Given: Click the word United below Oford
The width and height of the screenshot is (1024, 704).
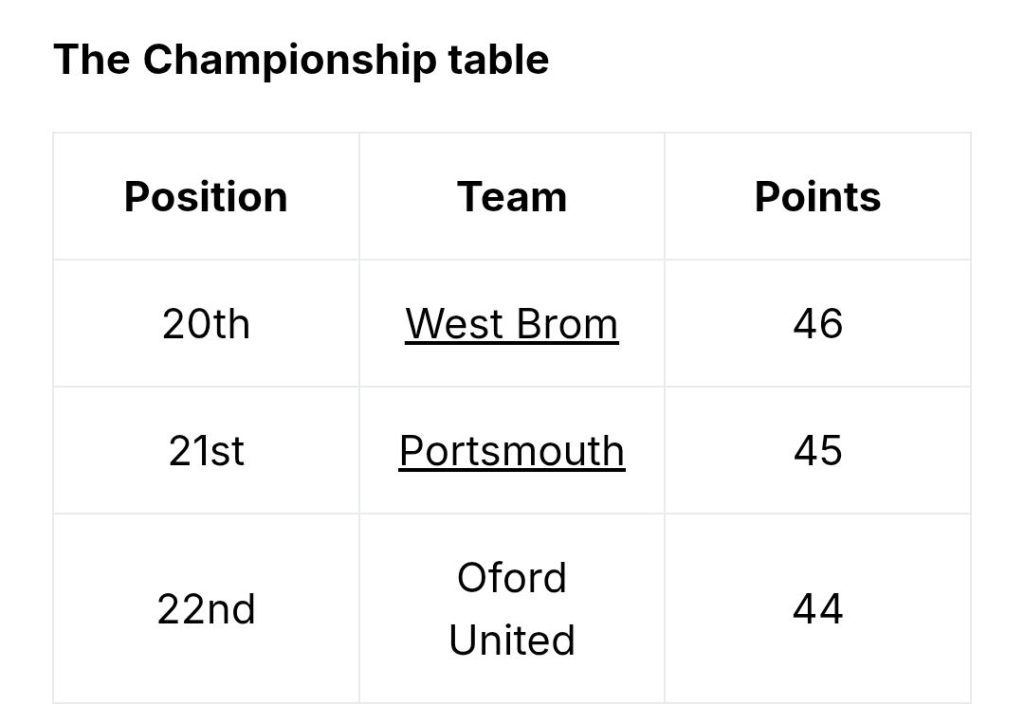Looking at the screenshot, I should click(x=511, y=640).
